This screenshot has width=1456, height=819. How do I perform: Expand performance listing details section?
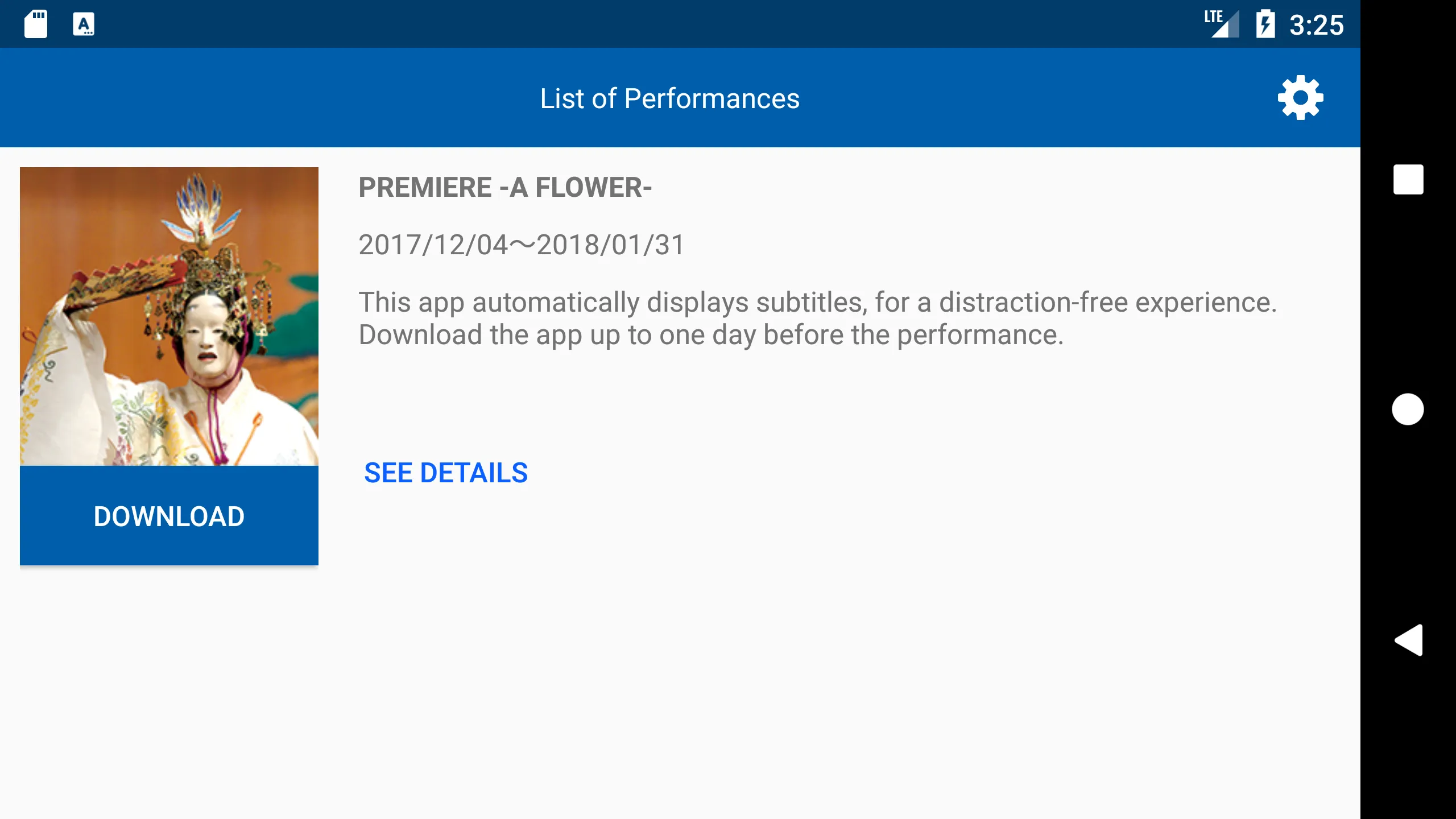[x=445, y=472]
